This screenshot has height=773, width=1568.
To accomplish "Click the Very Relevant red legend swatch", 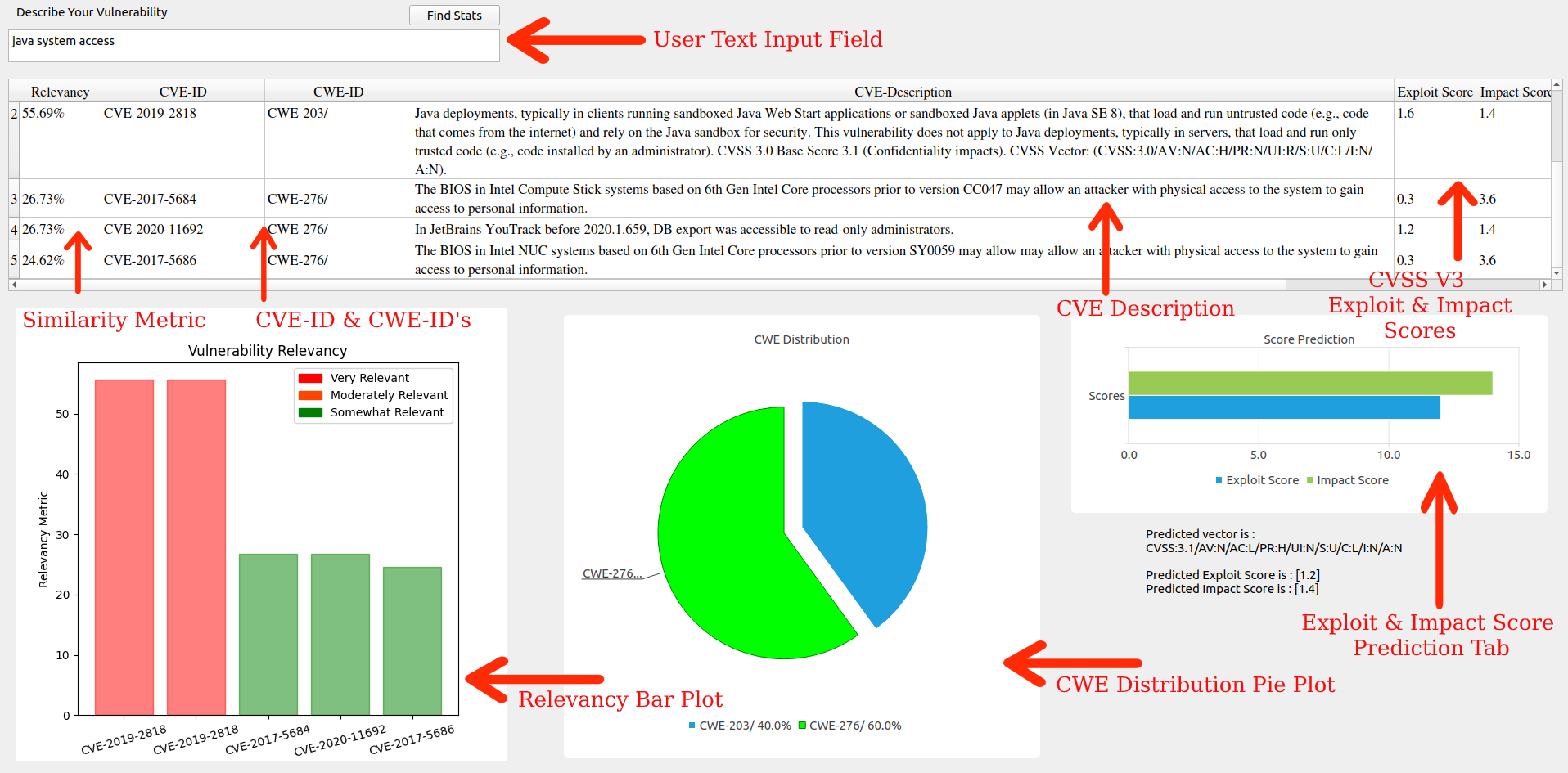I will (x=310, y=378).
